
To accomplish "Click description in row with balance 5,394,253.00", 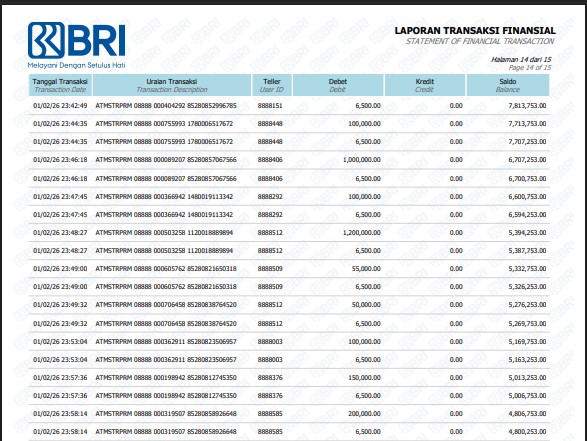I will pos(164,232).
